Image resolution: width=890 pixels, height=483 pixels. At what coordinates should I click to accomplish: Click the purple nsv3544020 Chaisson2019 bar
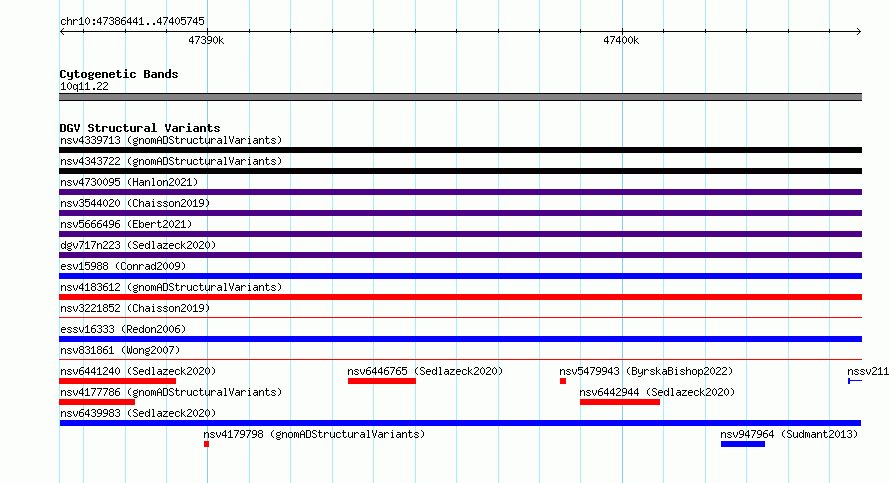pos(460,213)
